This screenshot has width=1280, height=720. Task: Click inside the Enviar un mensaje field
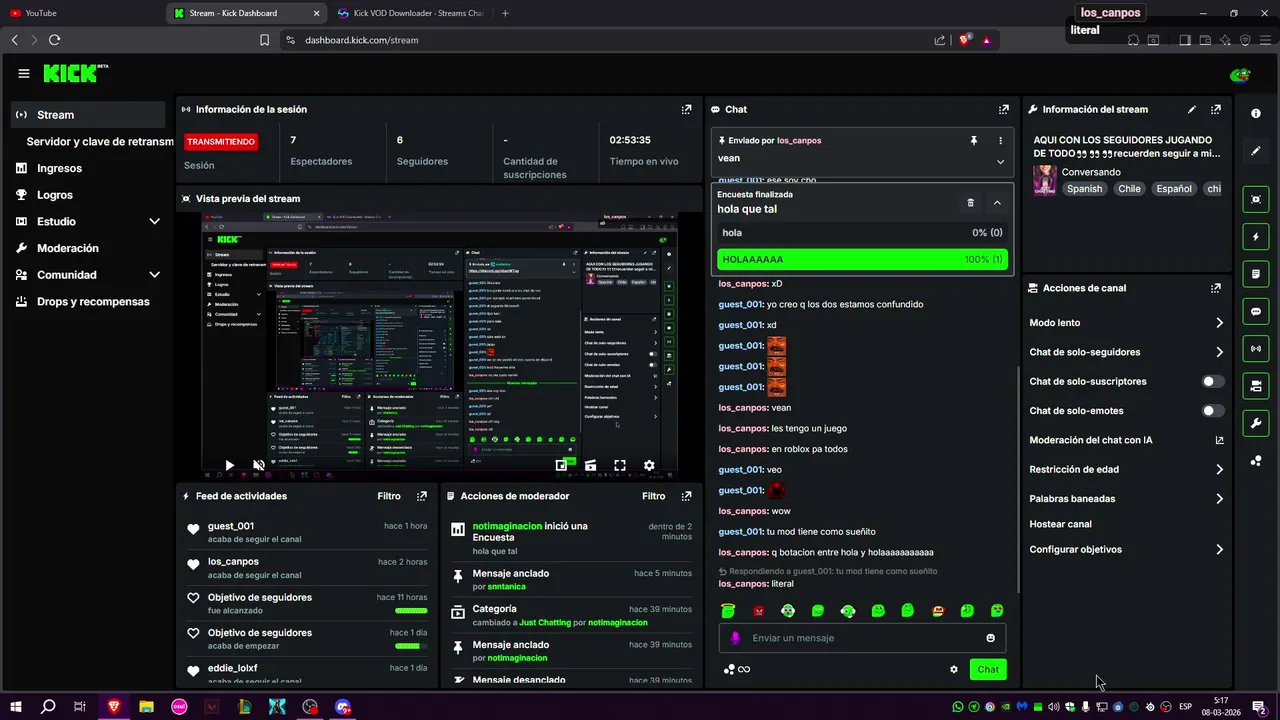tap(862, 638)
